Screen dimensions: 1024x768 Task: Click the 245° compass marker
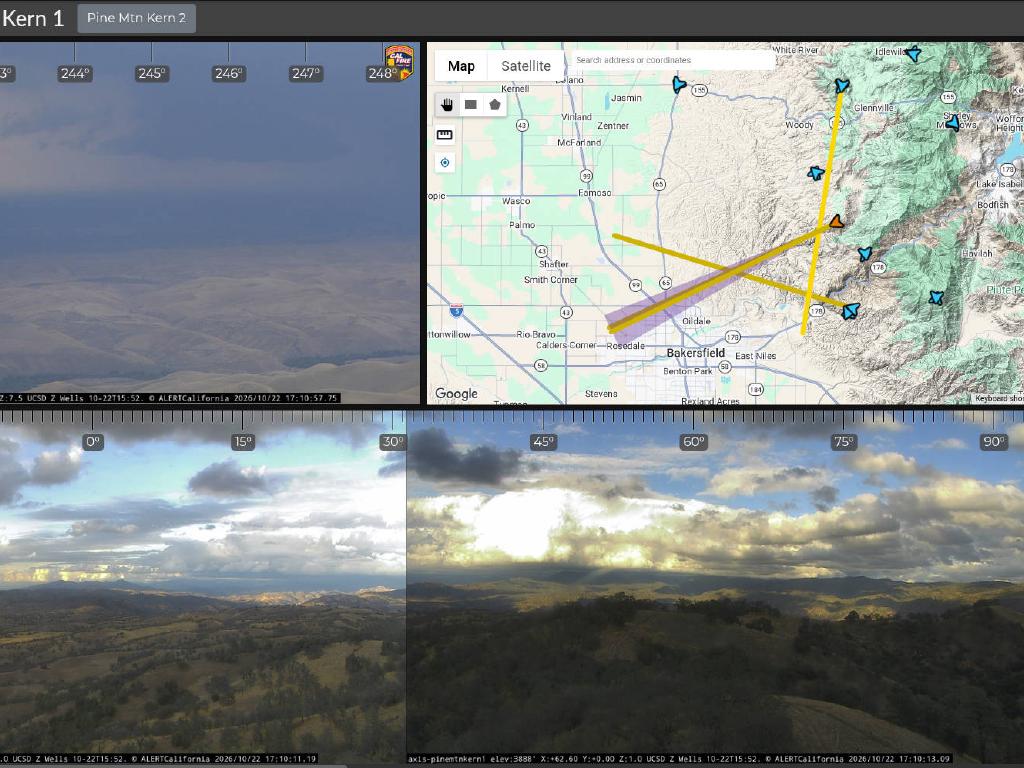[152, 74]
